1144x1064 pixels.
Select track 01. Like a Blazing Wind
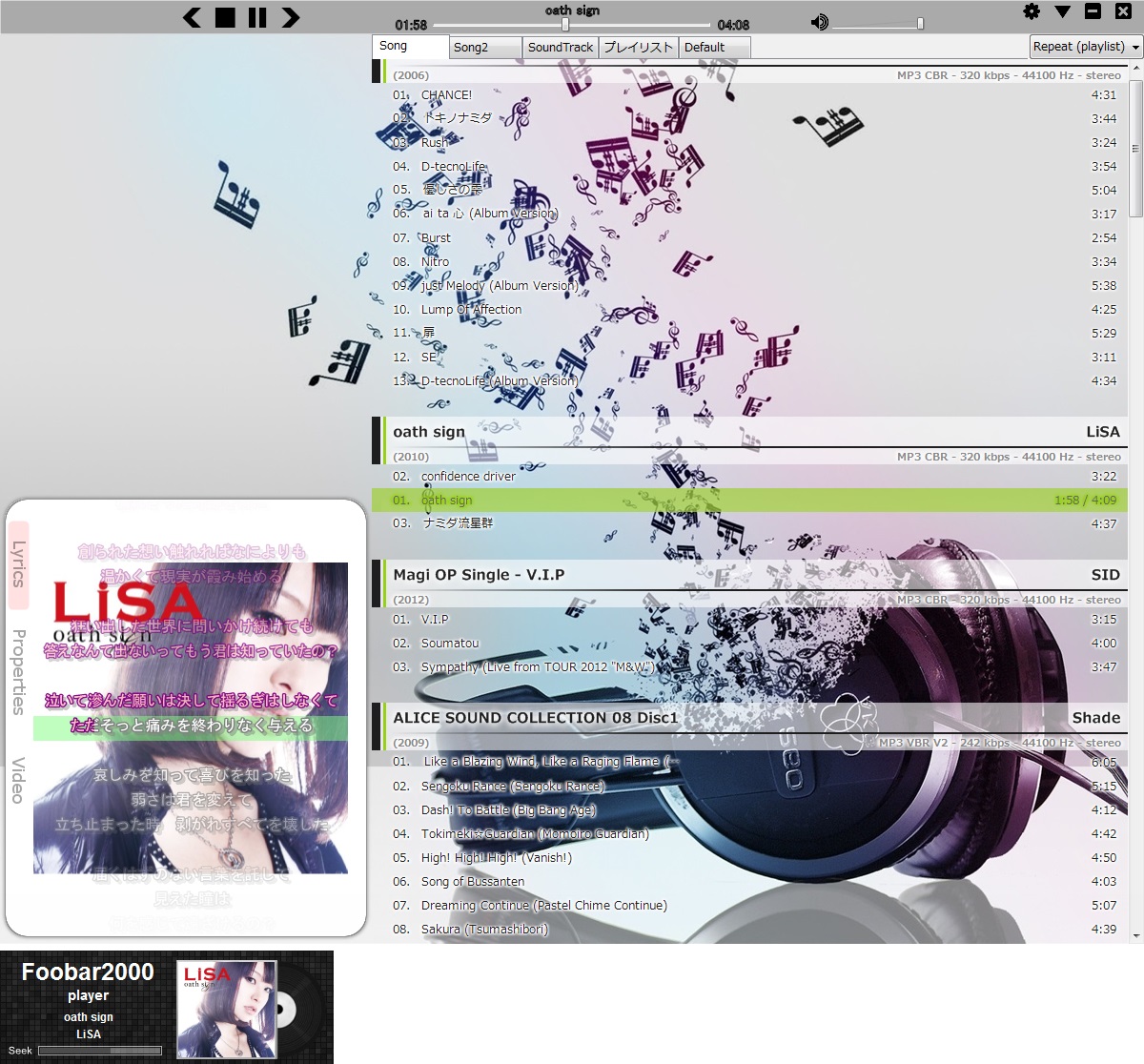click(749, 762)
